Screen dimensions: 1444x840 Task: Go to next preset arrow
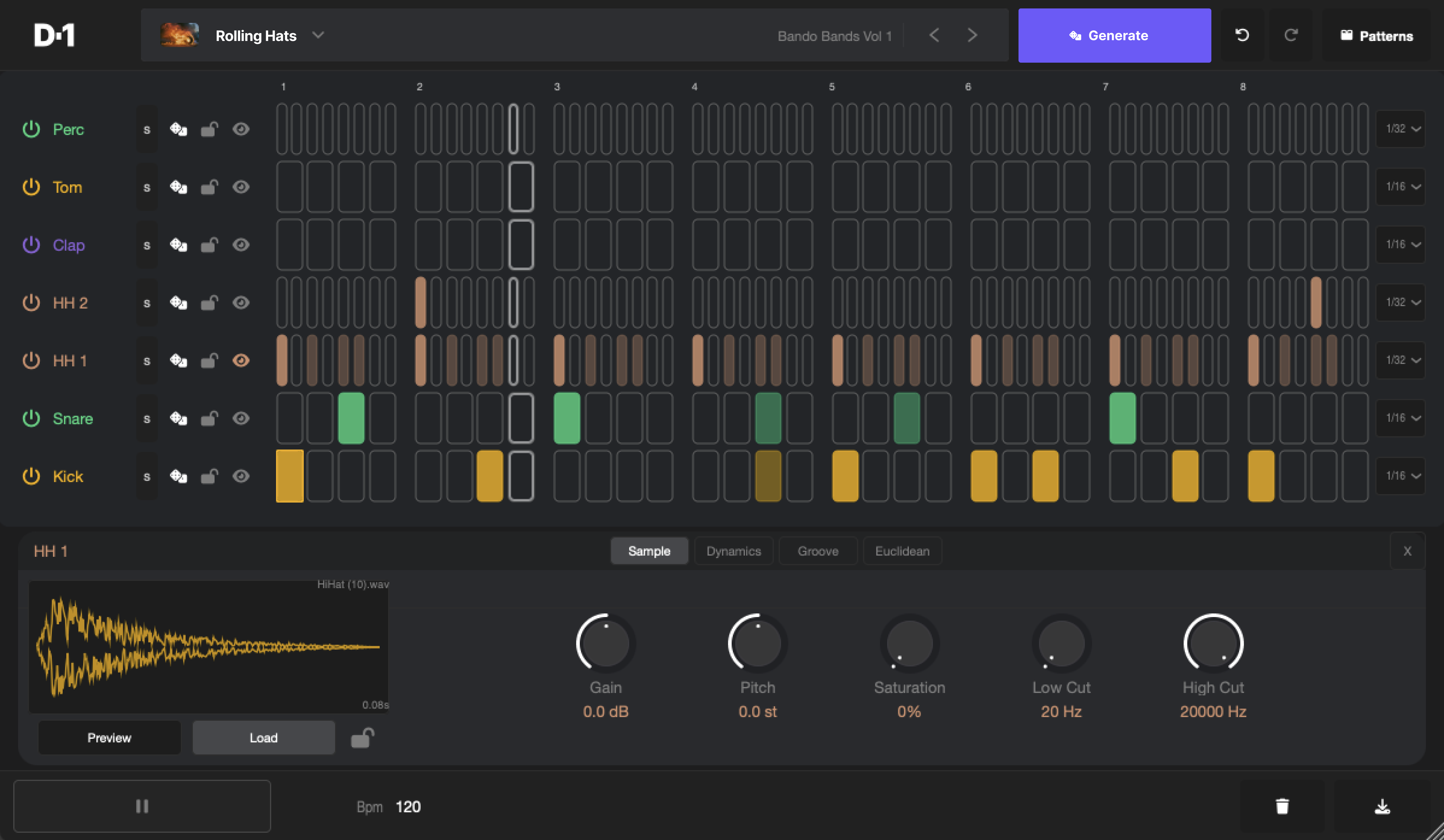click(972, 36)
